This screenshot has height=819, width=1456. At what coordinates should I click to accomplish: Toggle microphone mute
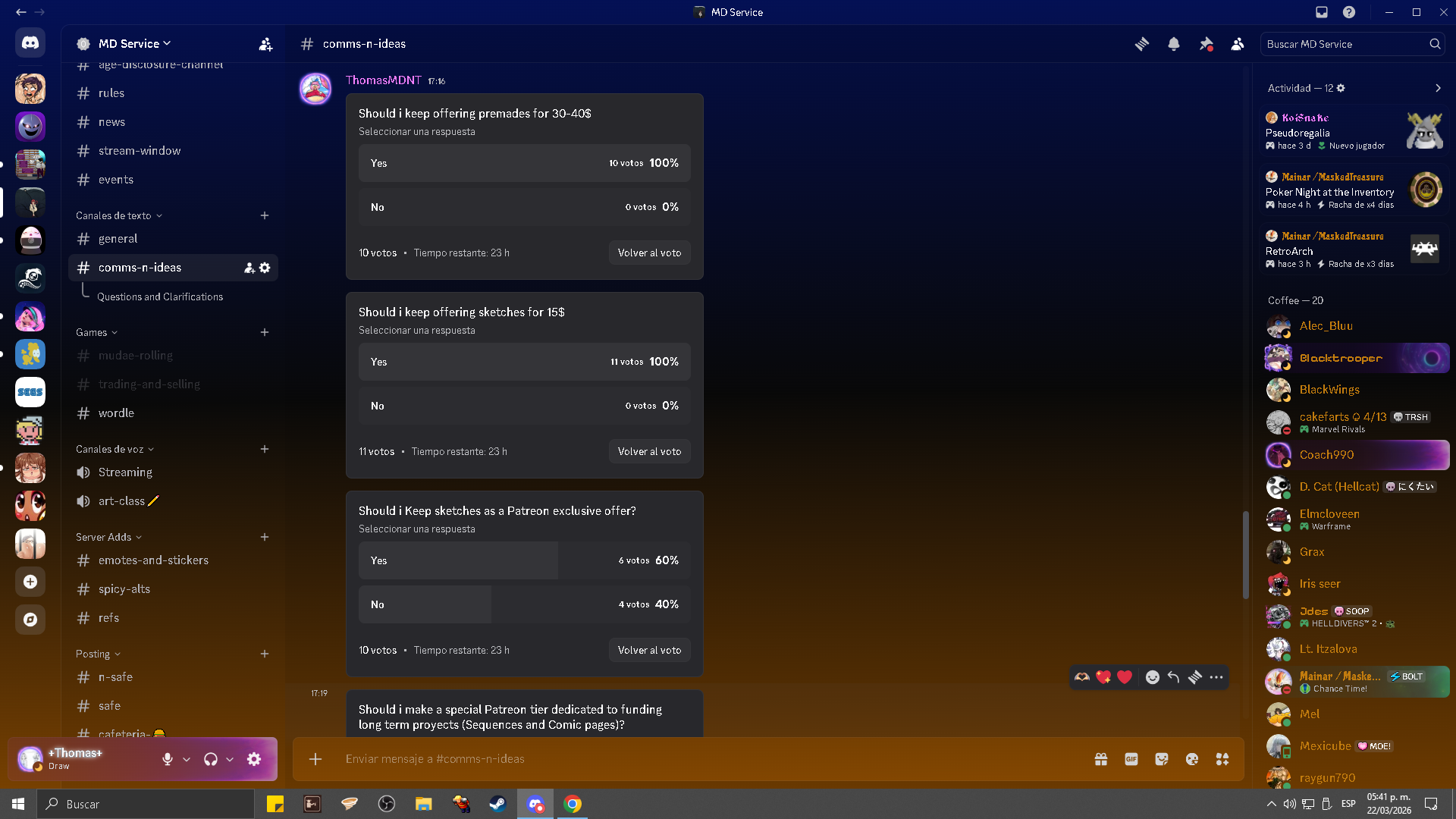pyautogui.click(x=168, y=759)
